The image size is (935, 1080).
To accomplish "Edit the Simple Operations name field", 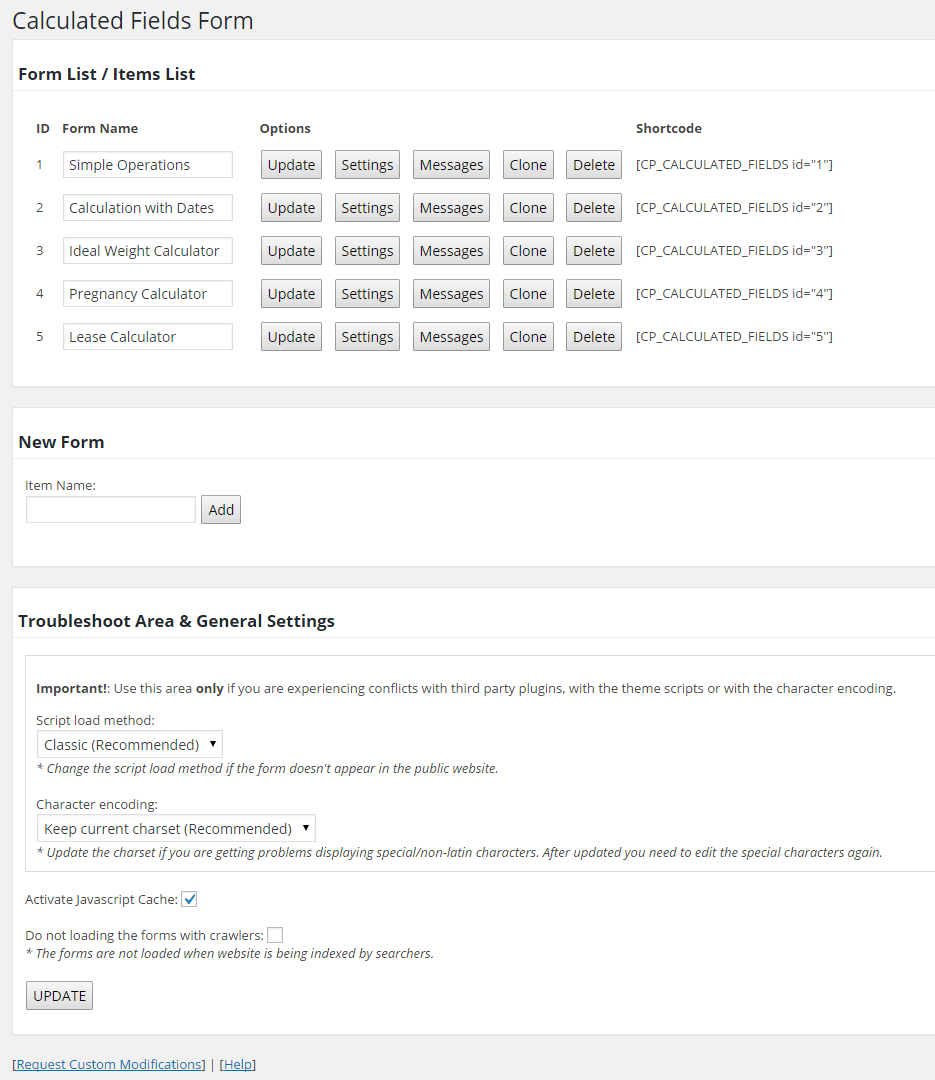I will 147,165.
